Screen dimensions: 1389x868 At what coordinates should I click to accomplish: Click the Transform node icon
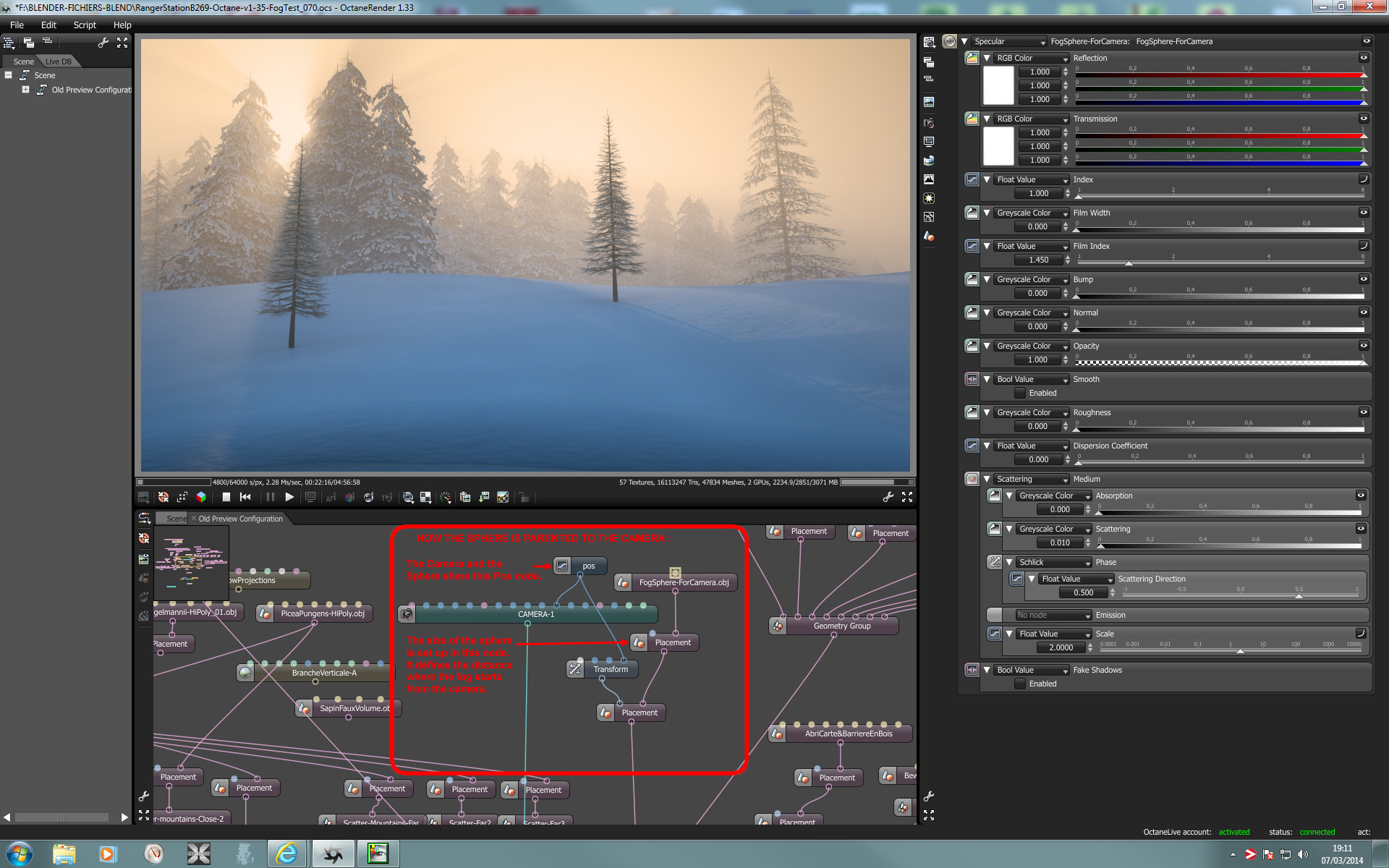(x=576, y=669)
